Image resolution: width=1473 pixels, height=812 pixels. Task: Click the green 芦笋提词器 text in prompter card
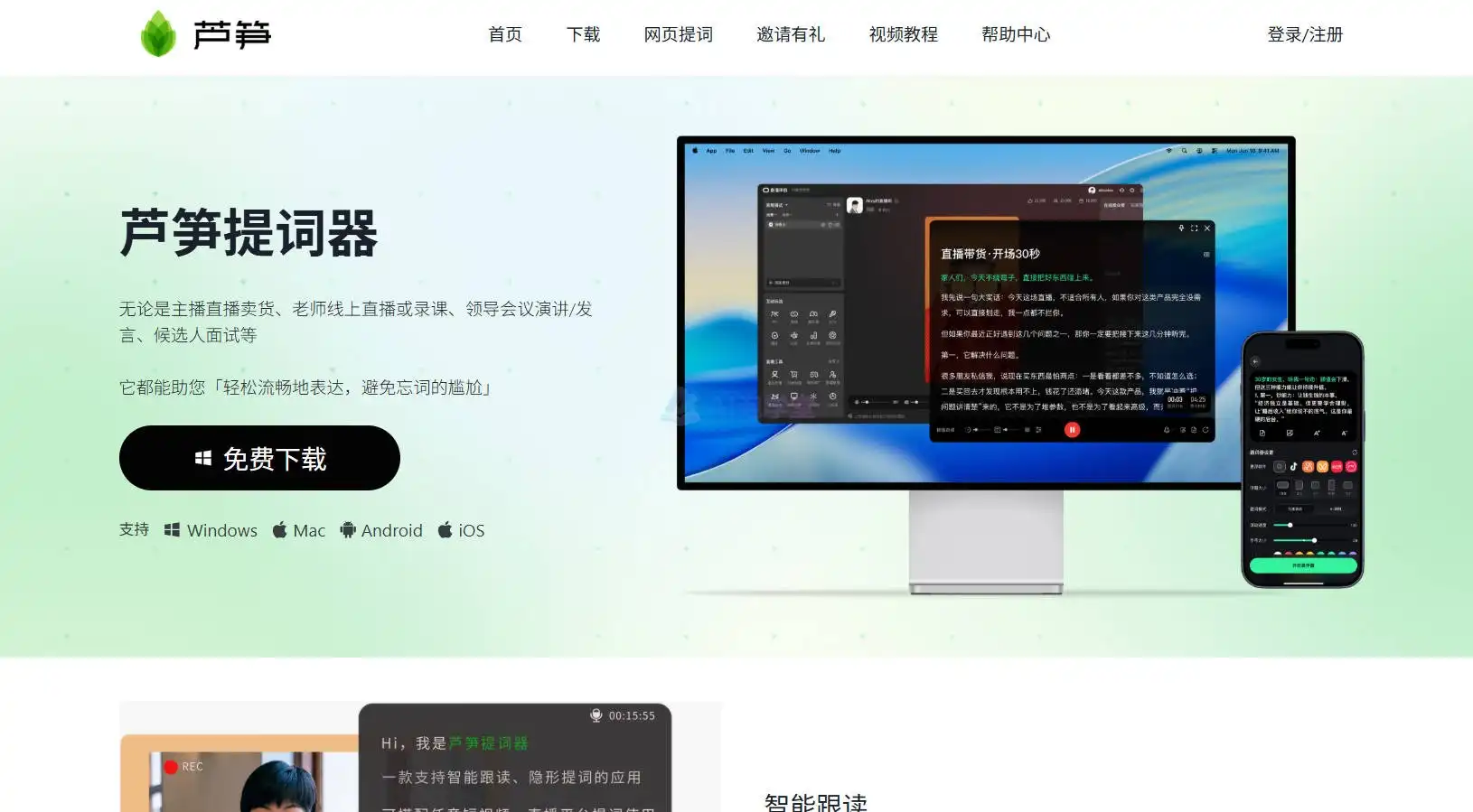488,743
